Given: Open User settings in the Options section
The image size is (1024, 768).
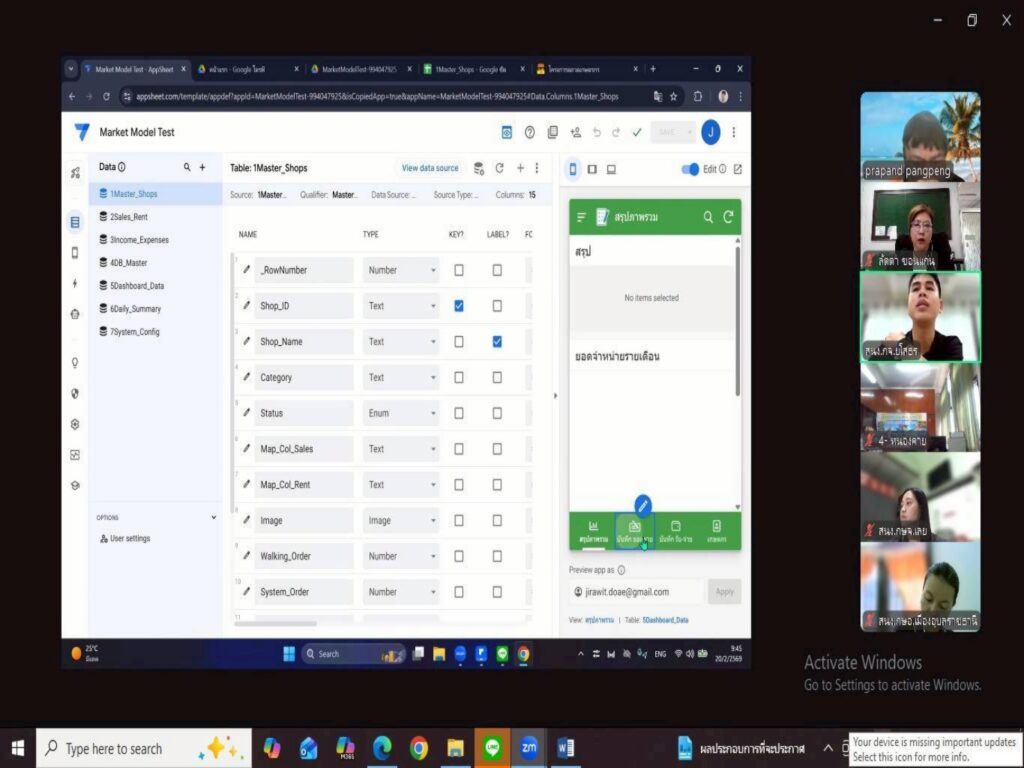Looking at the screenshot, I should coord(125,539).
